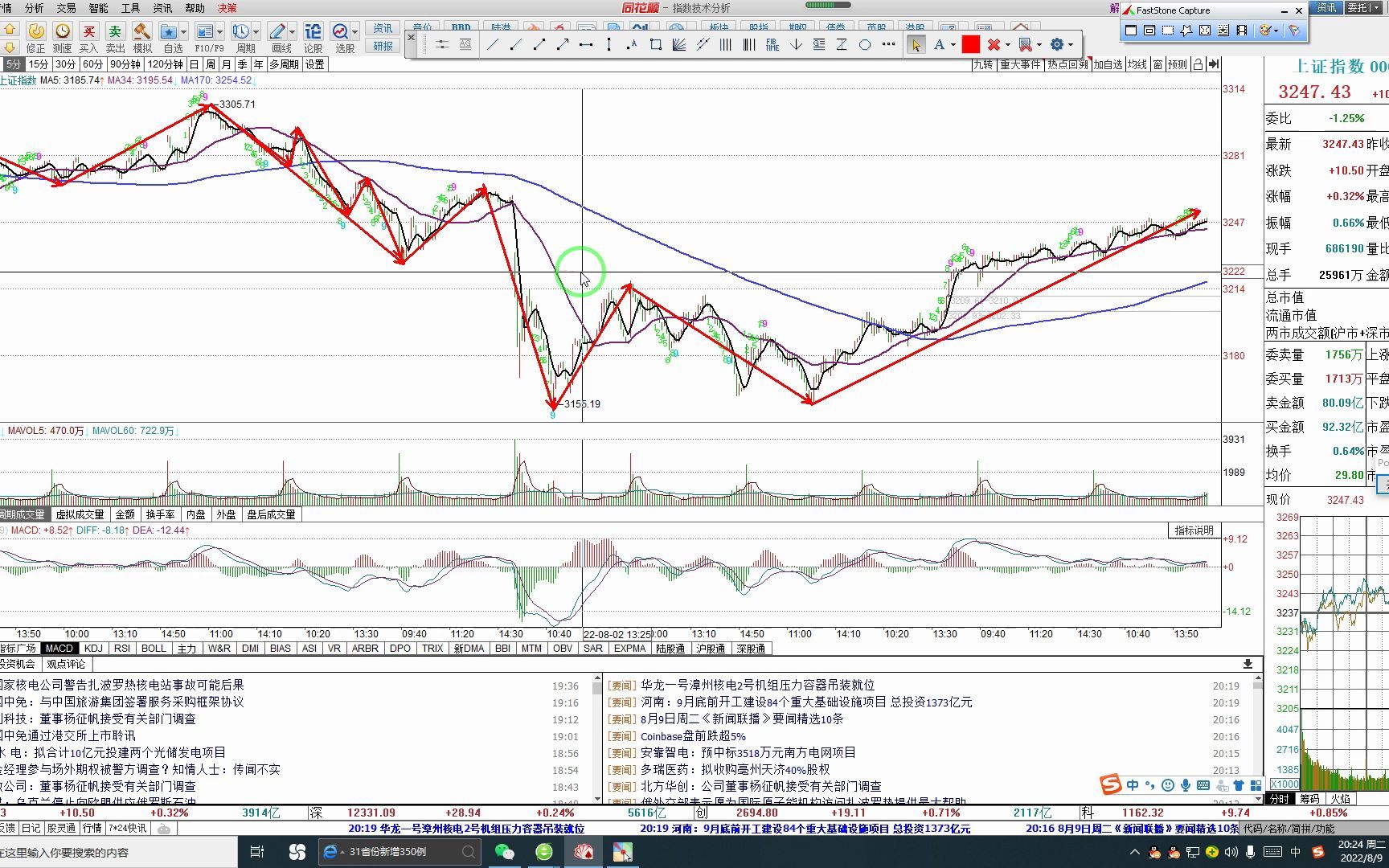1389x868 pixels.
Task: Open the 模拟 simulation gavel icon
Action: pyautogui.click(x=142, y=31)
